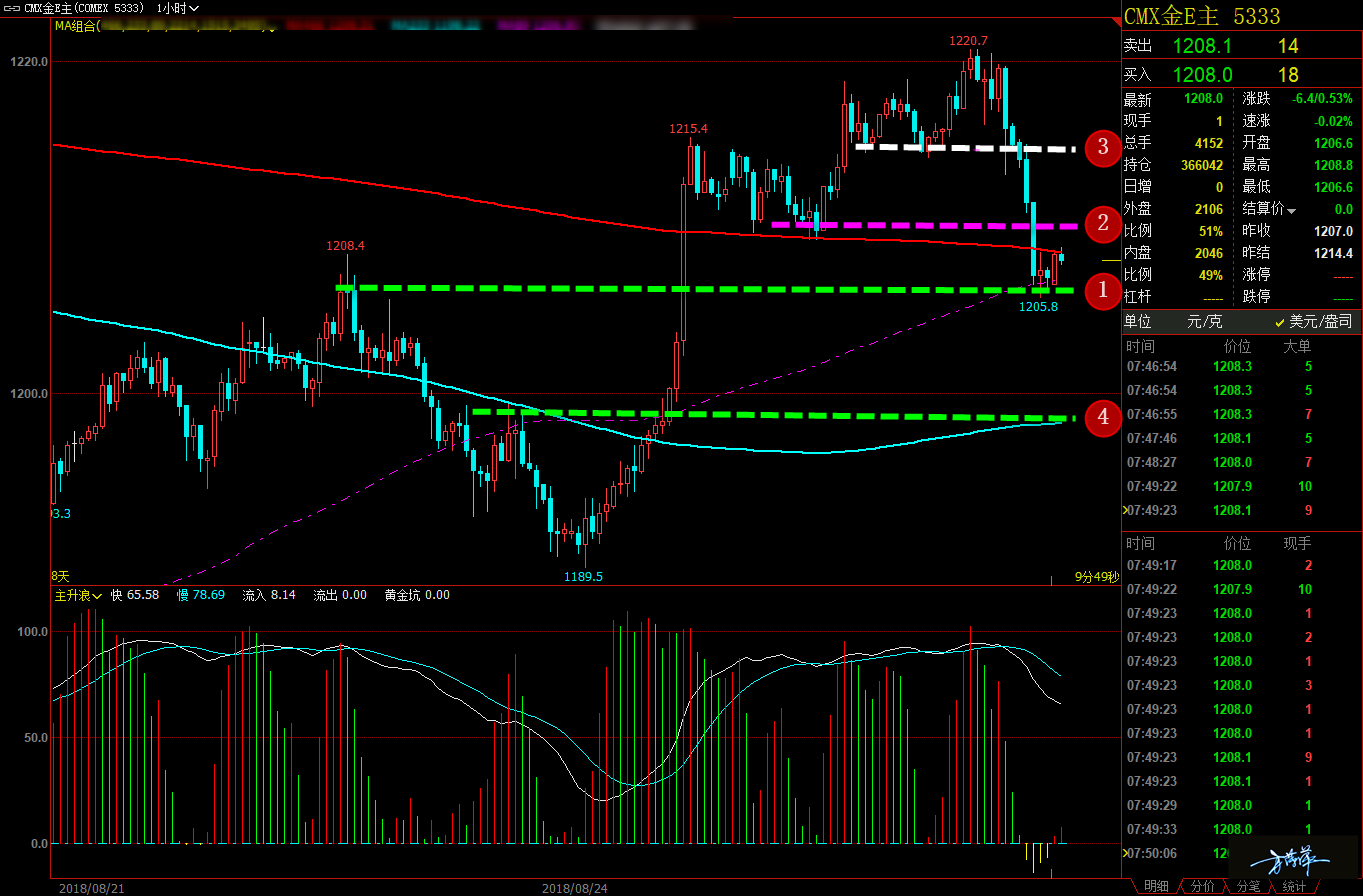The width and height of the screenshot is (1363, 896).
Task: Click the 流出 0.00 indicator value
Action: click(340, 595)
